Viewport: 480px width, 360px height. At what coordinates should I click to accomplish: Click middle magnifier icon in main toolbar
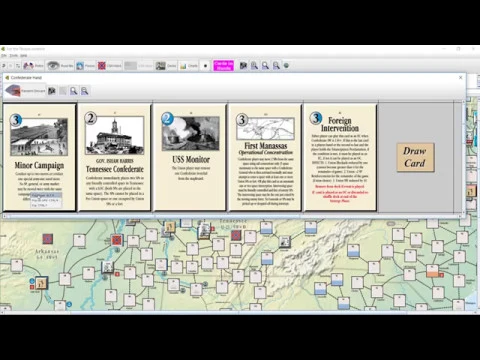(265, 66)
